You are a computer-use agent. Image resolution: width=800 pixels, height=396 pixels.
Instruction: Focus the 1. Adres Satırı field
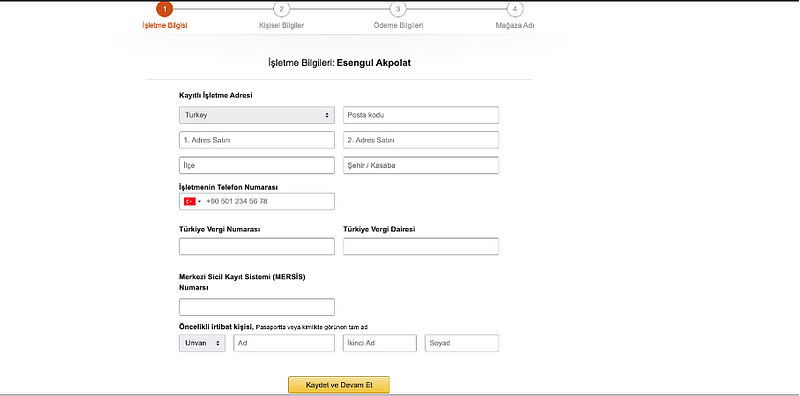pos(257,140)
